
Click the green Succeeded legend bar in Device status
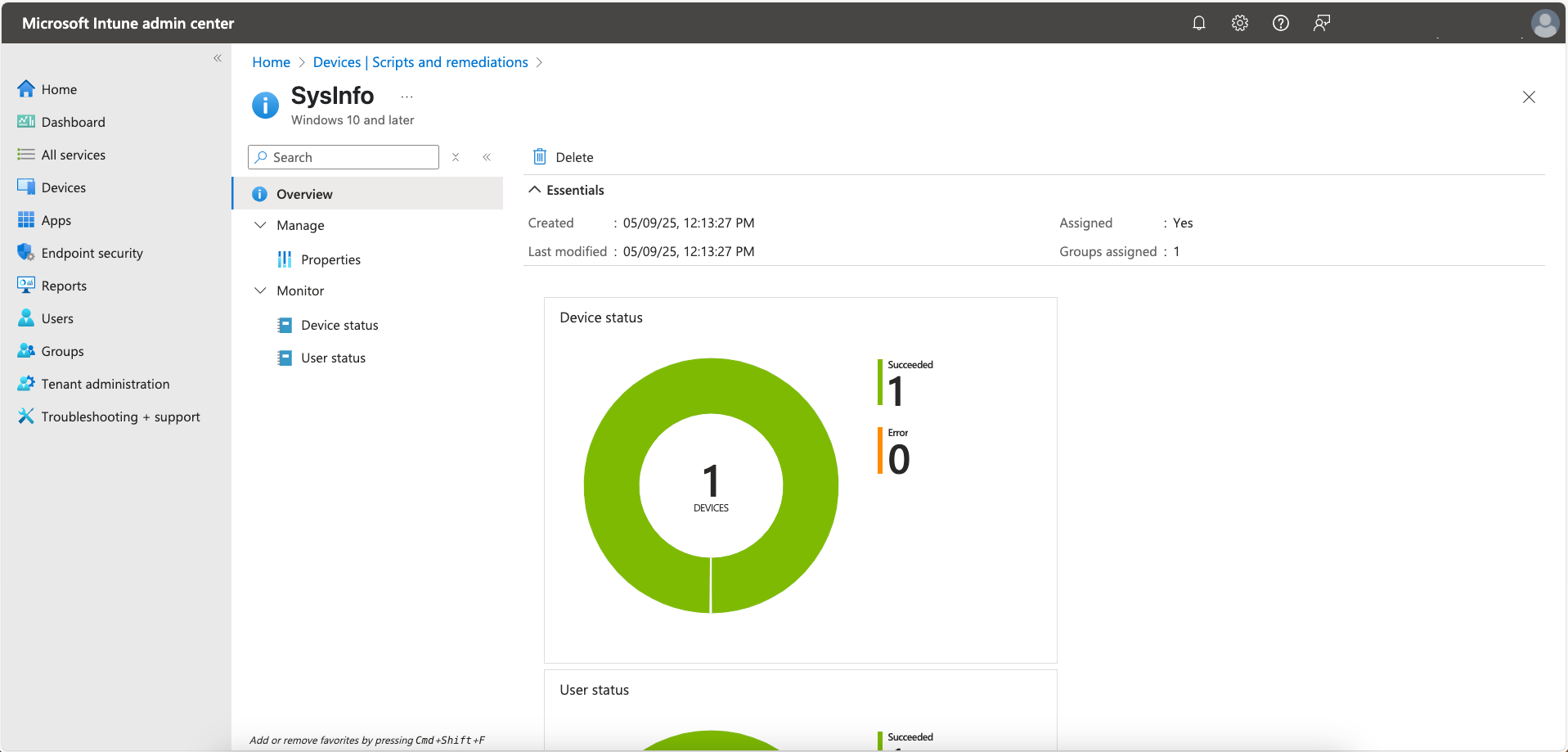pyautogui.click(x=880, y=382)
